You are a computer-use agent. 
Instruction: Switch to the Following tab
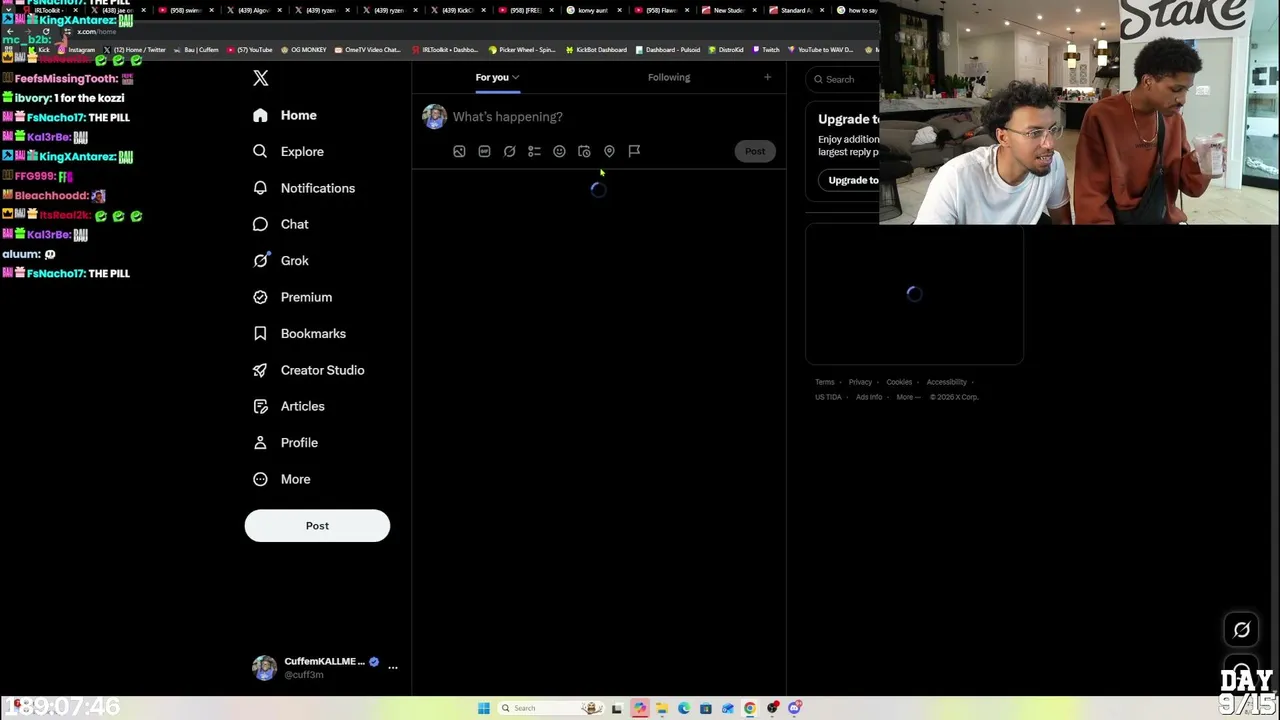669,77
